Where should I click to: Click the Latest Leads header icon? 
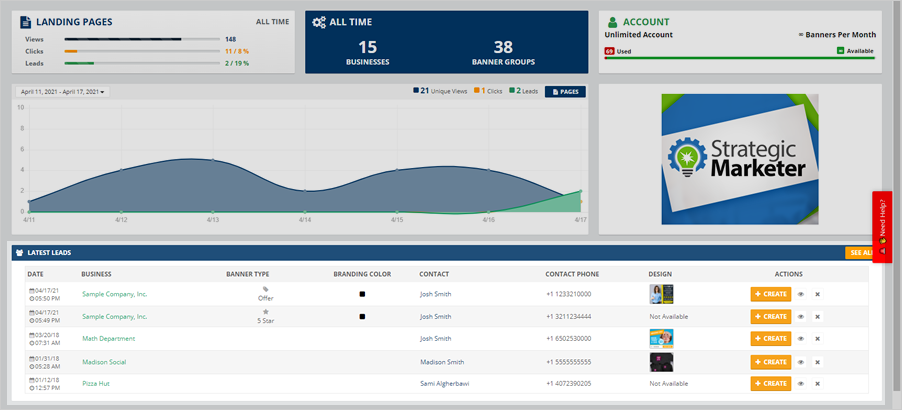[19, 253]
